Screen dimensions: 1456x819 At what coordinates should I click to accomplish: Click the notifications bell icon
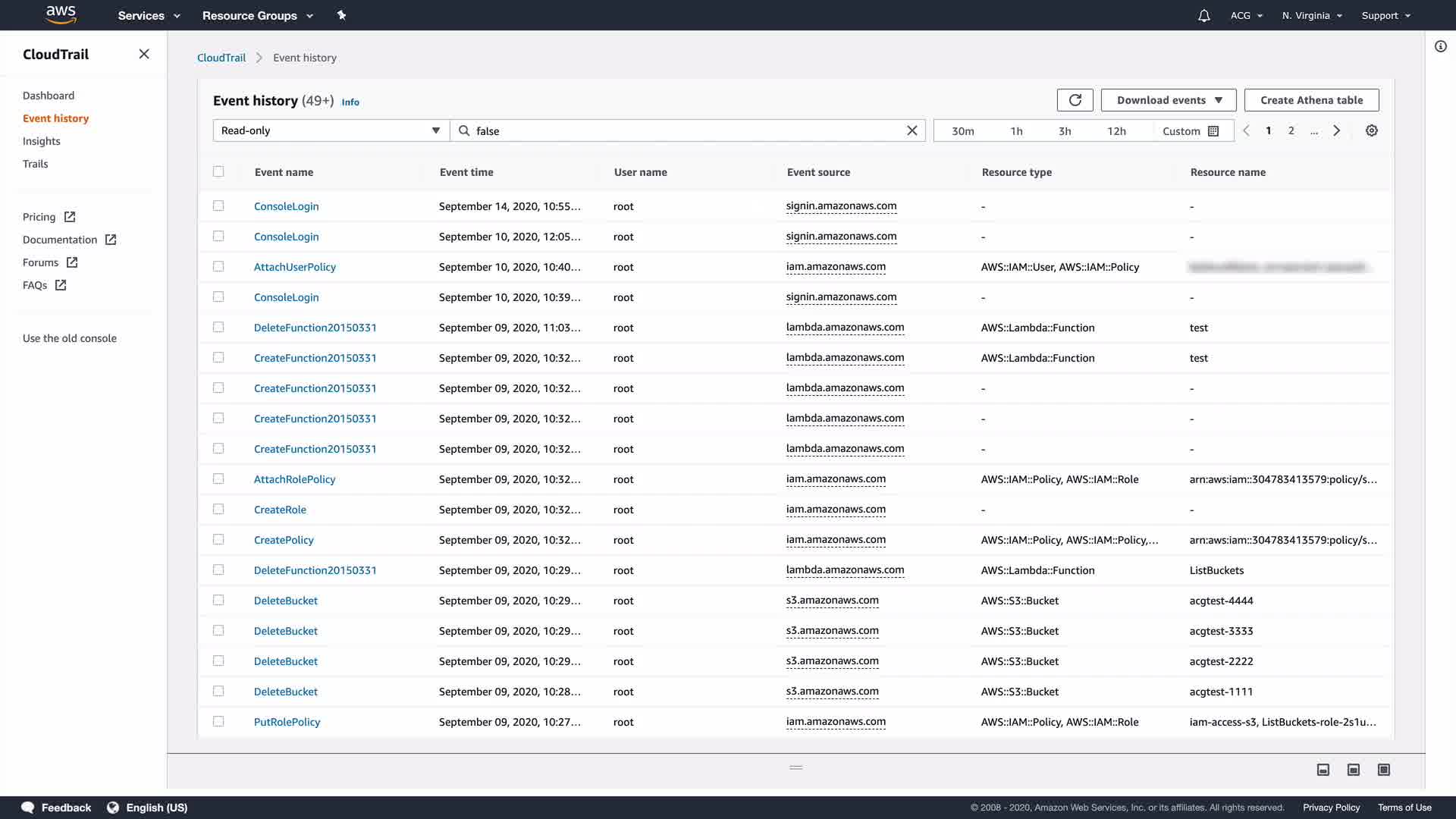point(1203,15)
